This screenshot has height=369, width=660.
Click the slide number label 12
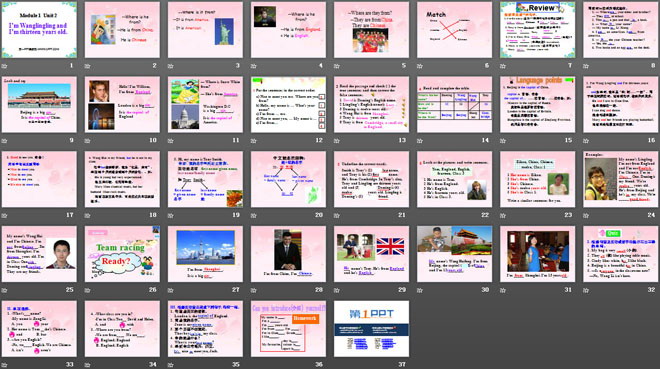click(319, 141)
